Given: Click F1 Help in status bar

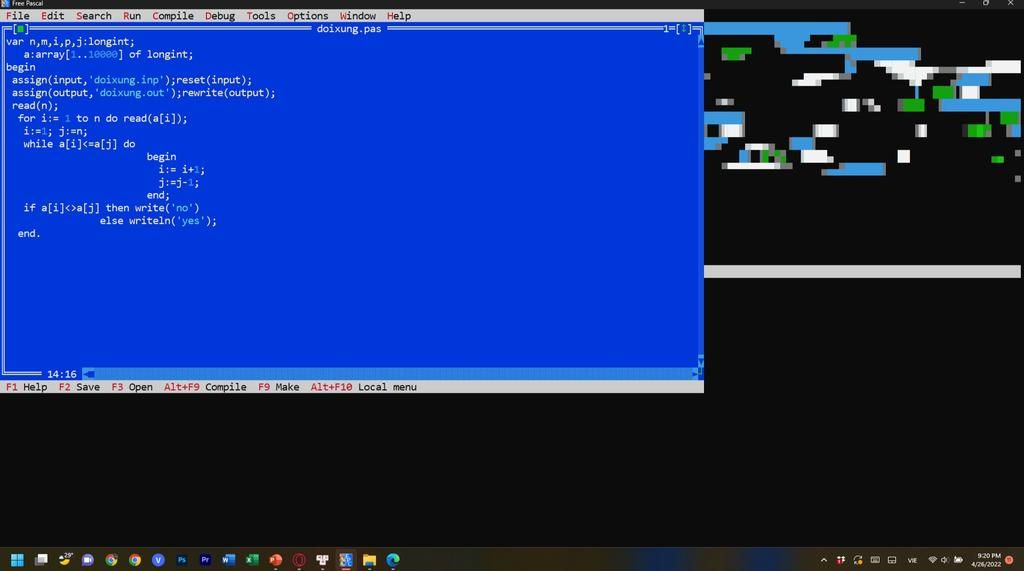Looking at the screenshot, I should coord(27,387).
